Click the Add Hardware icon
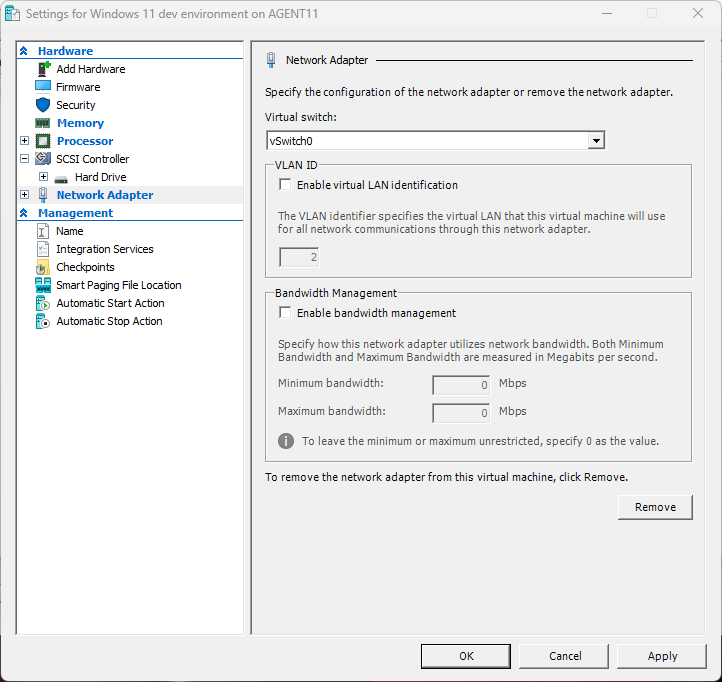Image resolution: width=722 pixels, height=682 pixels. coord(43,69)
